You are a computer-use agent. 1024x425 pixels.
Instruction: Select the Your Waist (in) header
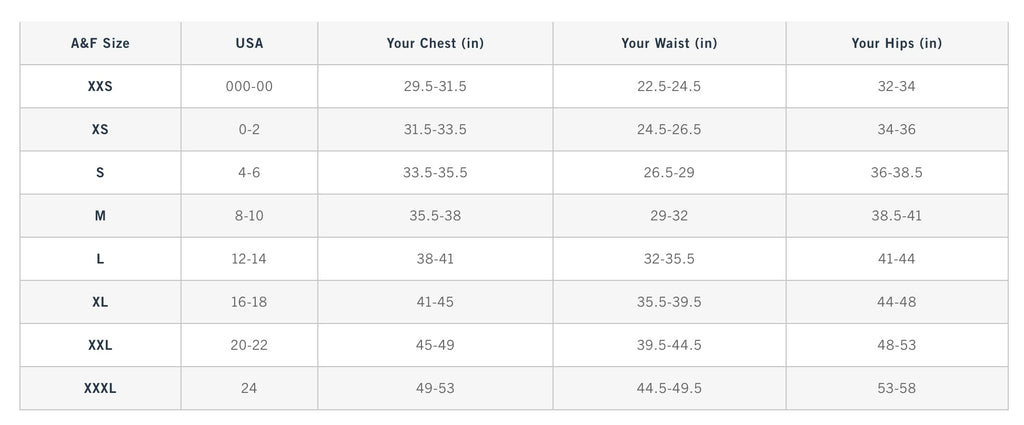(669, 44)
